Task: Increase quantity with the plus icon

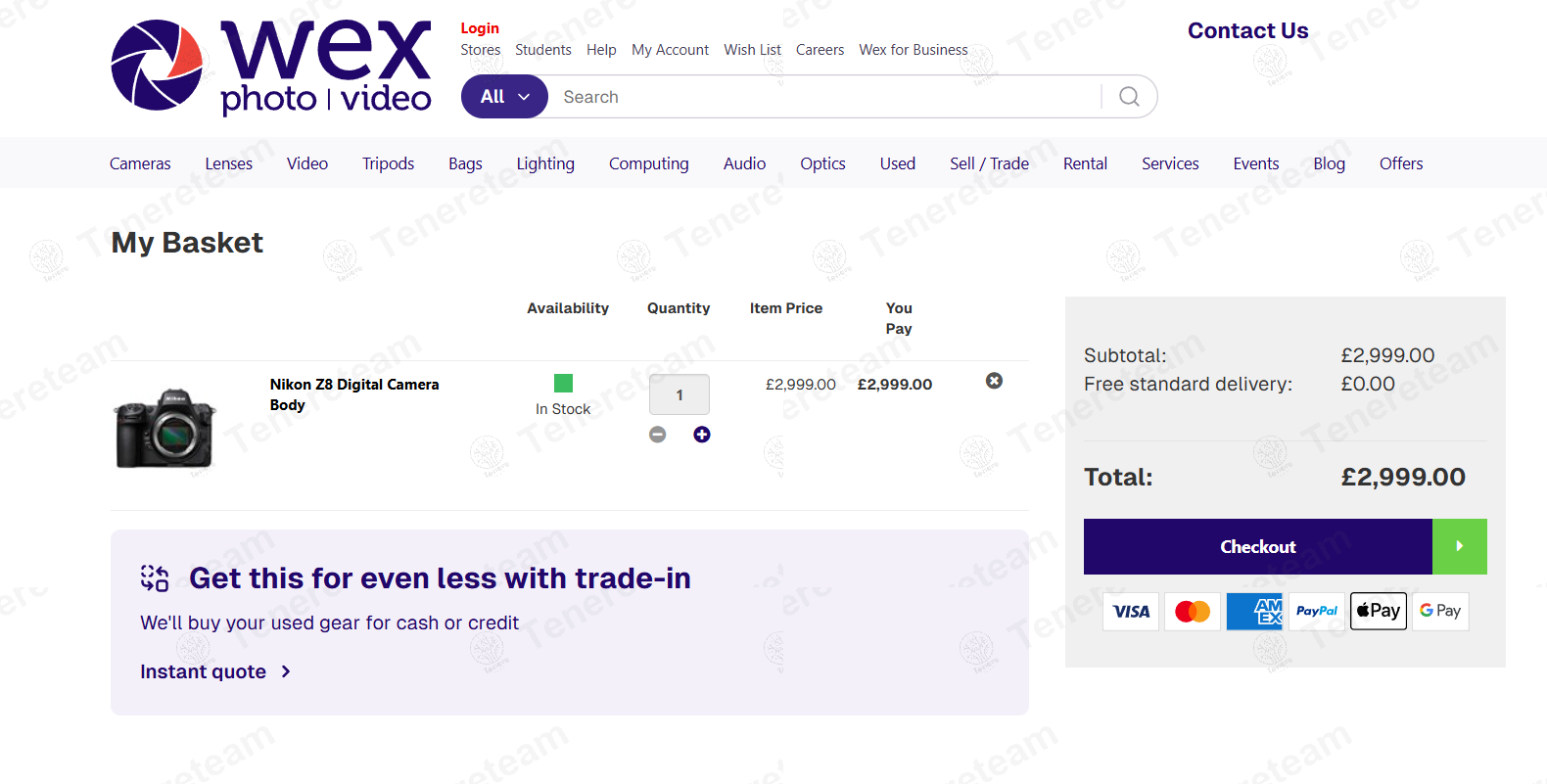Action: (702, 435)
